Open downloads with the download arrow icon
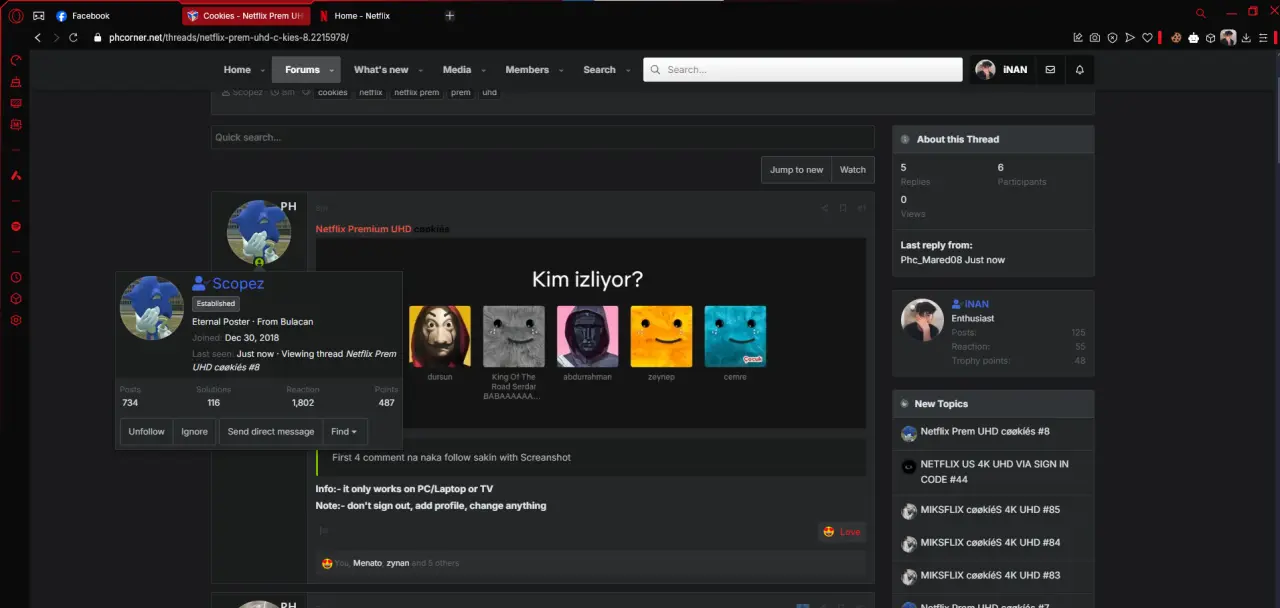 (1248, 38)
